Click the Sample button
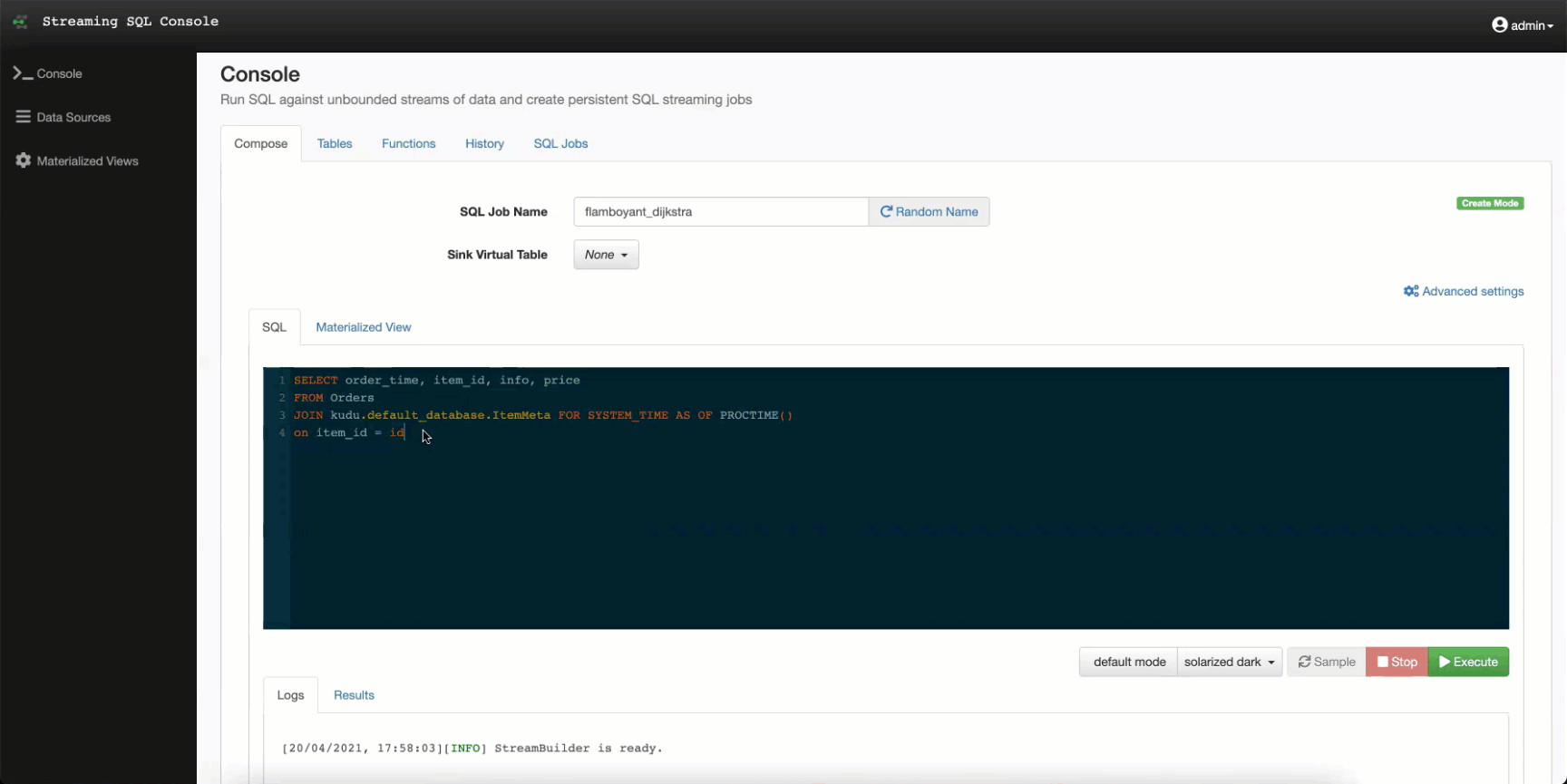The width and height of the screenshot is (1567, 784). tap(1326, 662)
